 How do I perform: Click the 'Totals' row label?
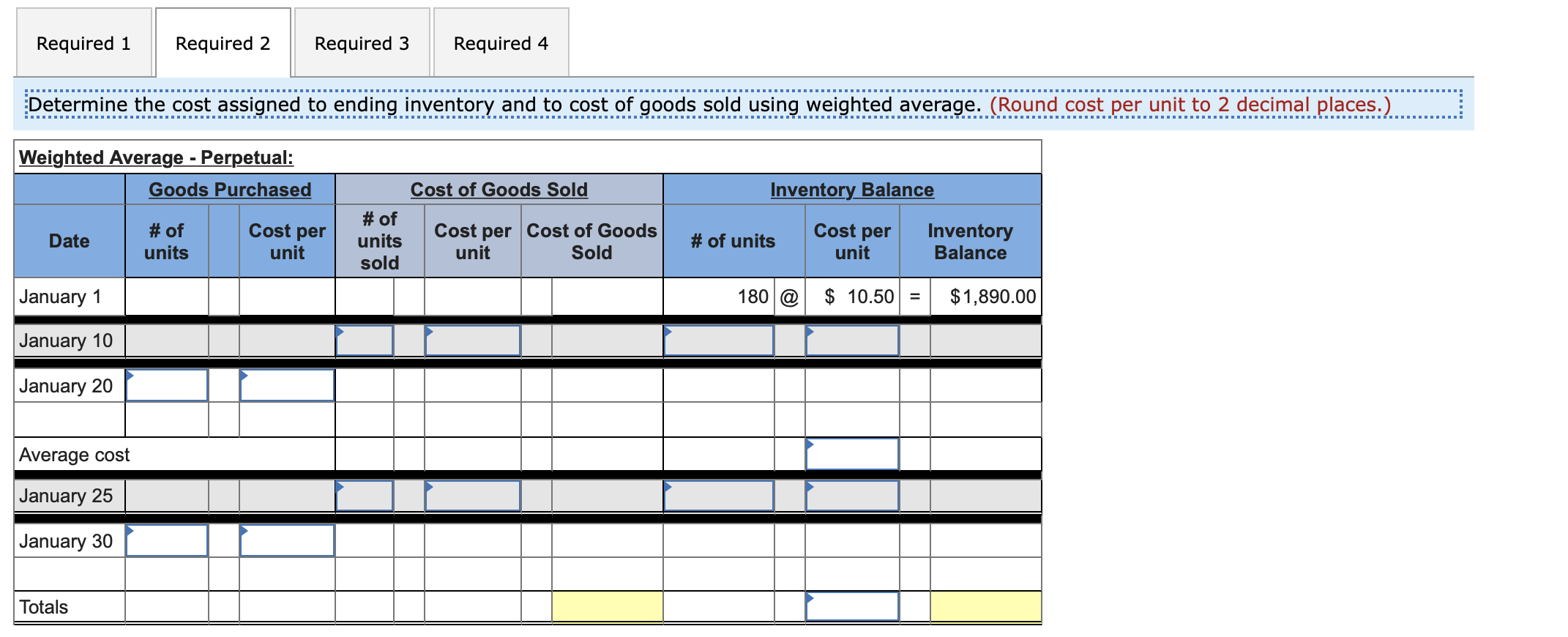43,607
